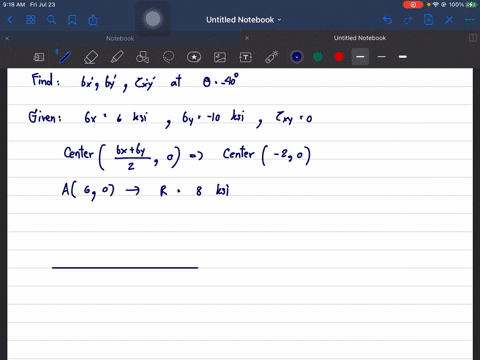Tap the handwritten Center (-2, 0)
Viewport: 480px width, 360px height.
267,155
